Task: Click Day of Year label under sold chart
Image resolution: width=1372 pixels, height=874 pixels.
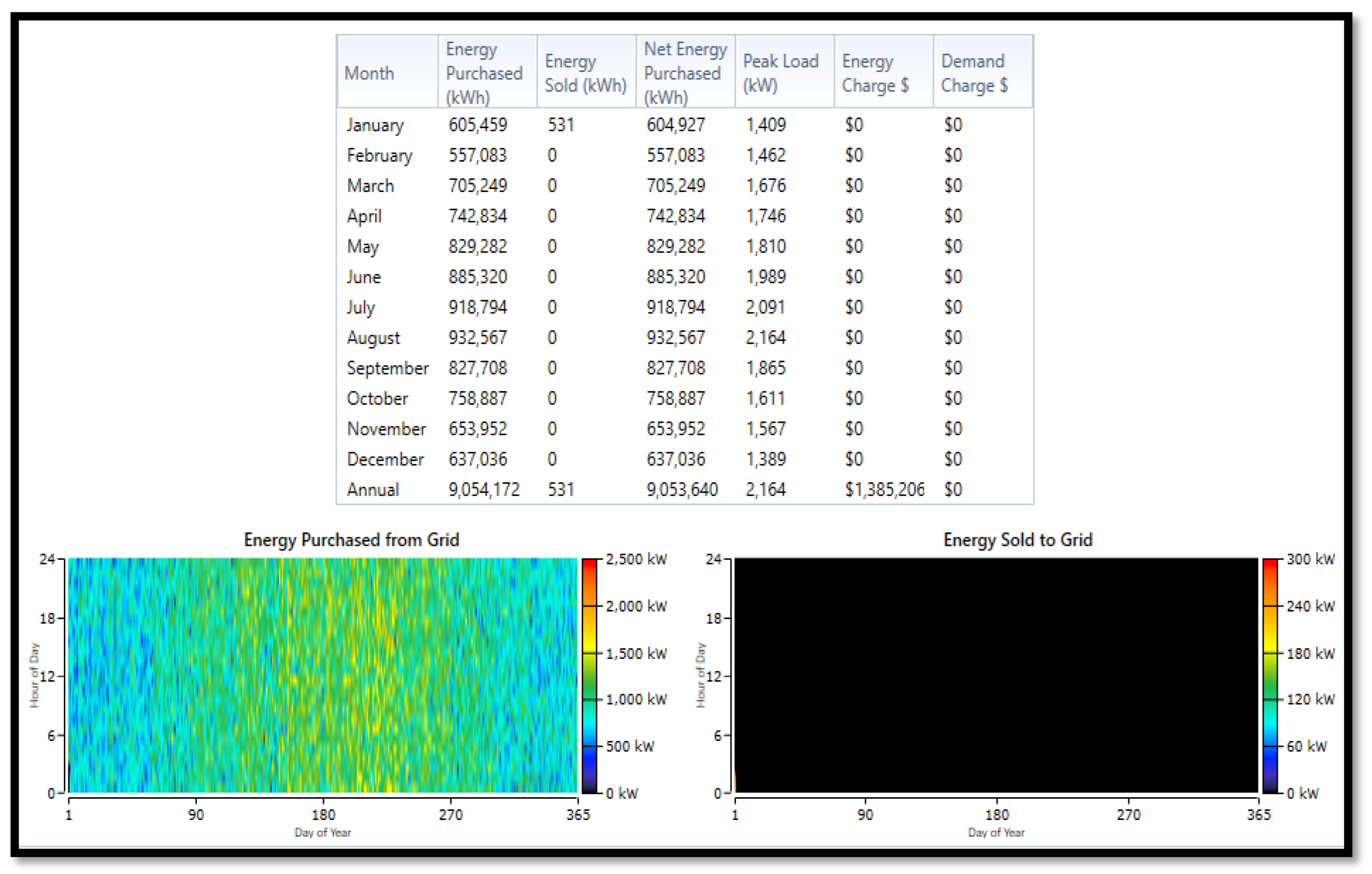Action: pyautogui.click(x=996, y=832)
